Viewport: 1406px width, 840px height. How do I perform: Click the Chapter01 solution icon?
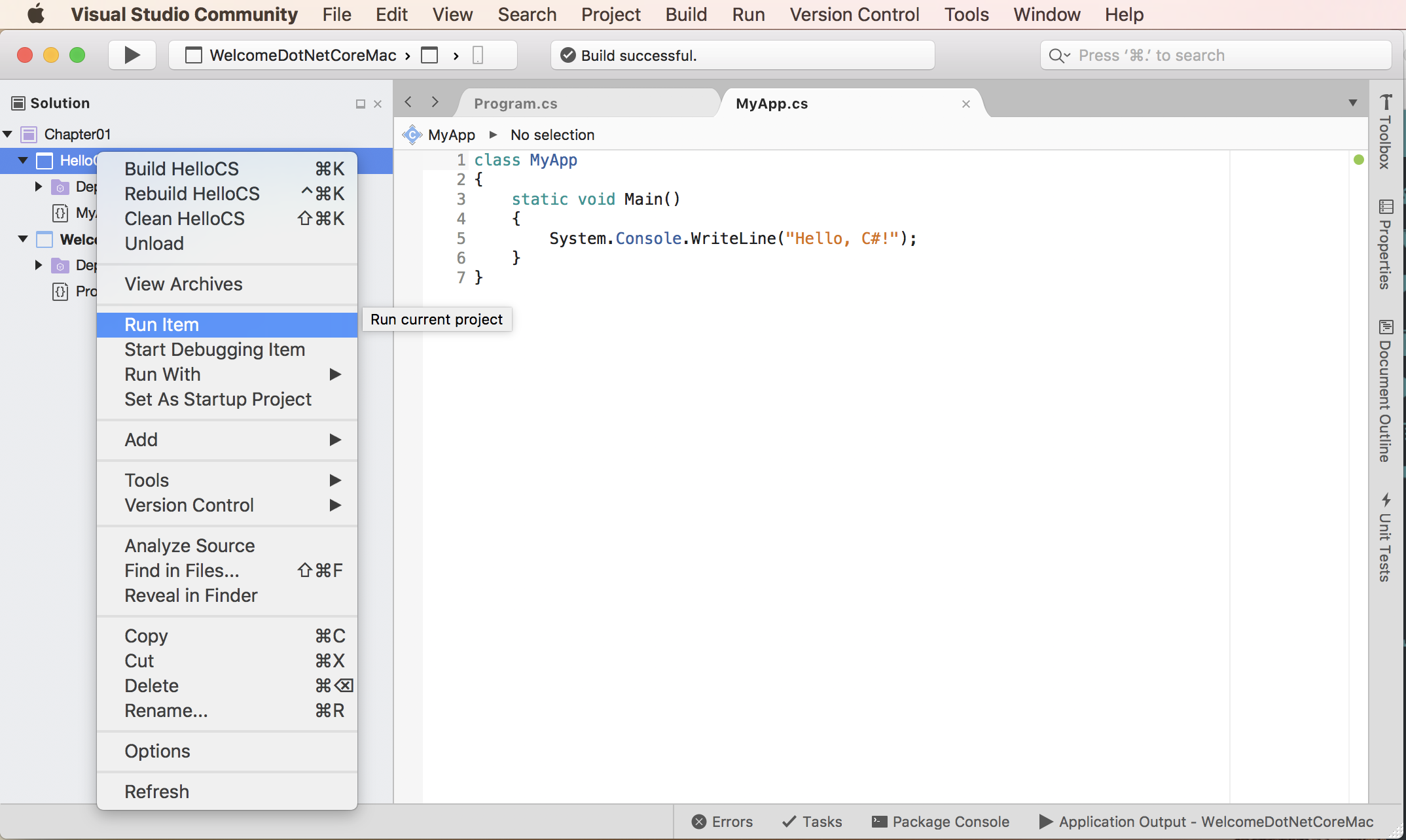(x=29, y=134)
